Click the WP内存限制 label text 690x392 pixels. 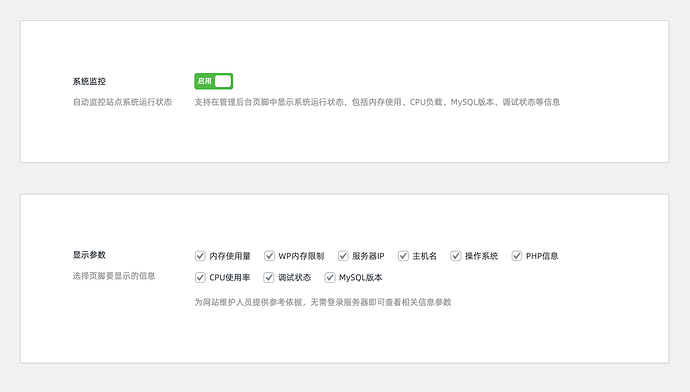click(x=301, y=256)
